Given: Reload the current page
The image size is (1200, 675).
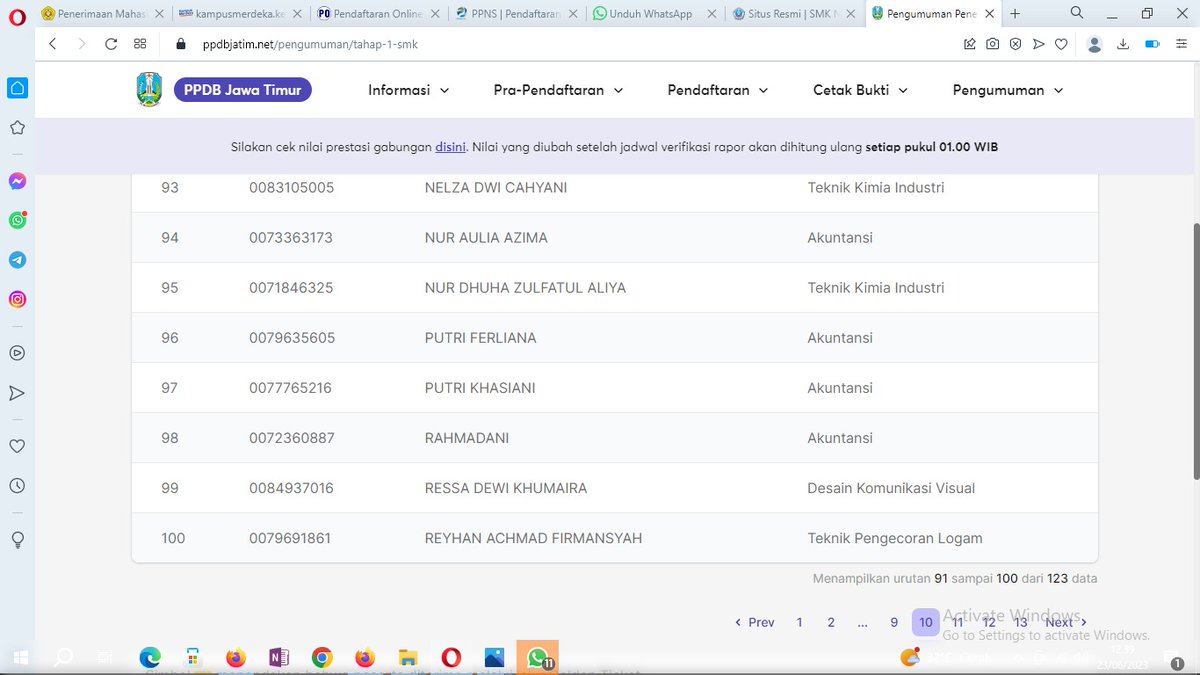Looking at the screenshot, I should (x=111, y=44).
